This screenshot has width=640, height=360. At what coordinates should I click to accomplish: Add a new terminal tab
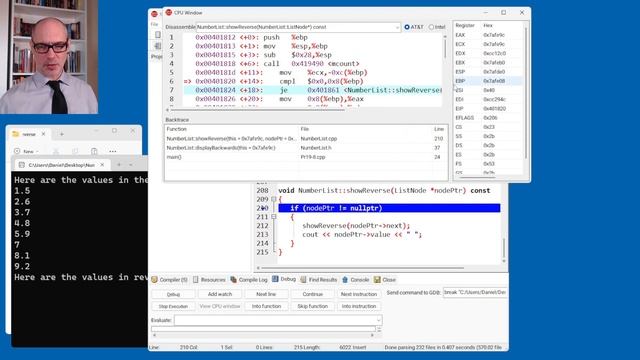[x=119, y=165]
